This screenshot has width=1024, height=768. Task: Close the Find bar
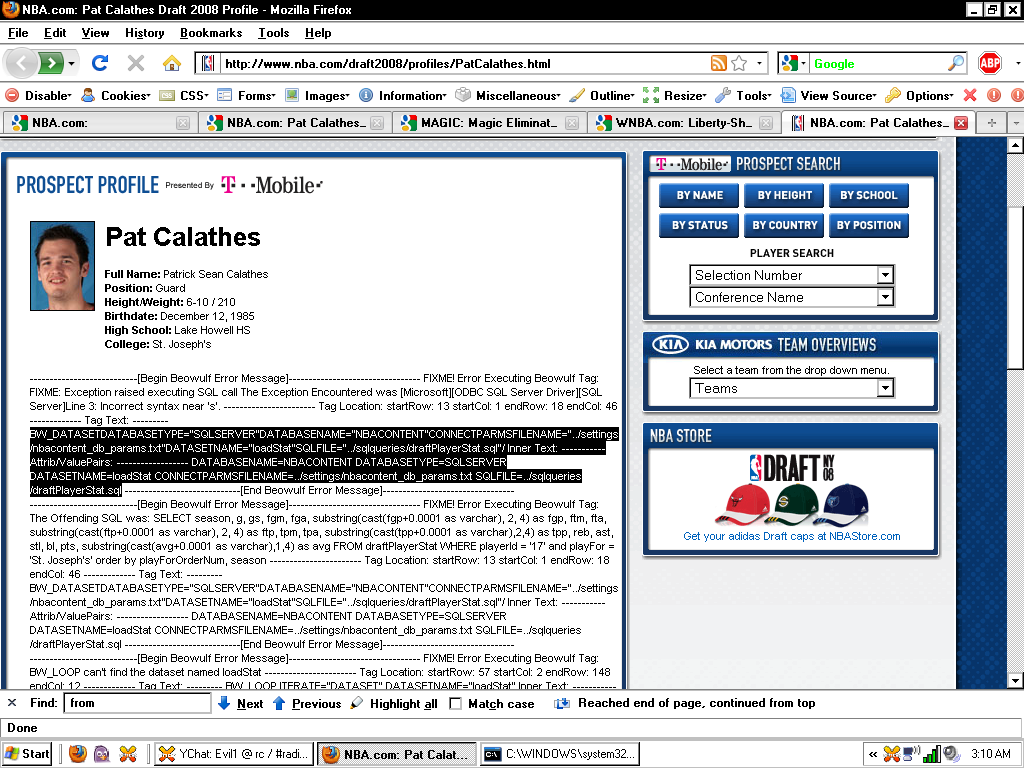pos(12,703)
